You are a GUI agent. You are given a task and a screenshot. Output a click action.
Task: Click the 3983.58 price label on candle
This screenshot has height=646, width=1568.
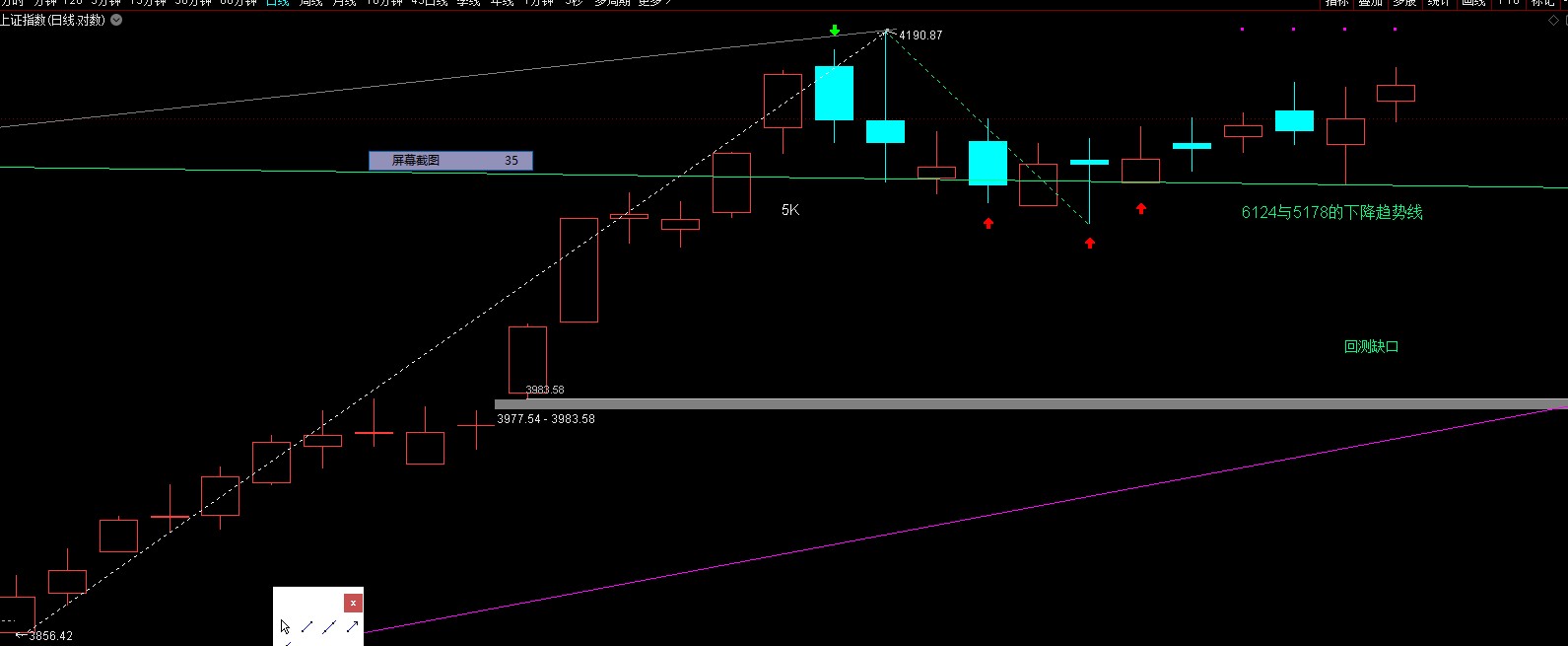point(545,391)
